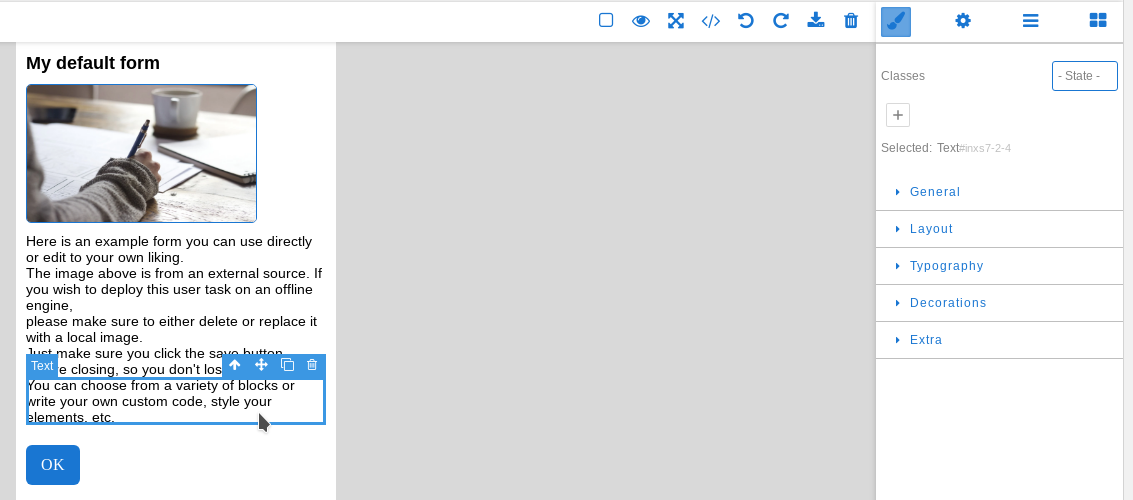
Task: Open the code view icon
Action: click(711, 20)
